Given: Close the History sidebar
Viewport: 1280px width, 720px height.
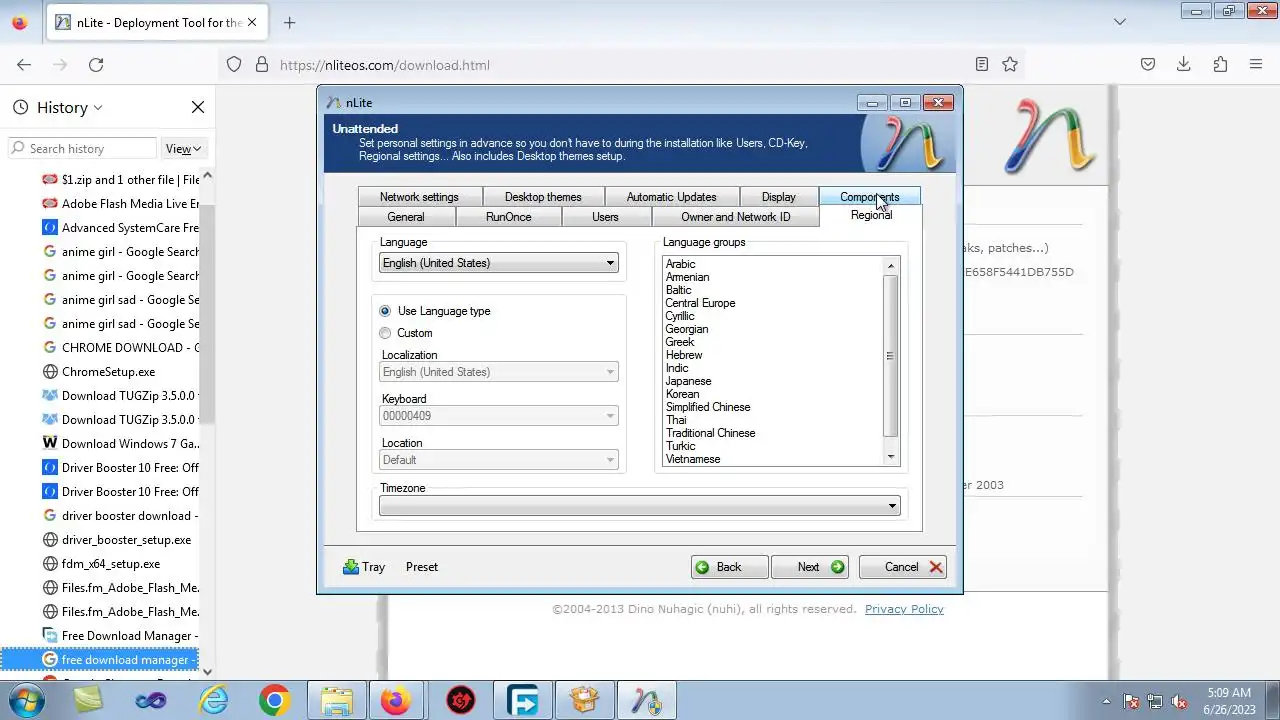Looking at the screenshot, I should (x=198, y=107).
